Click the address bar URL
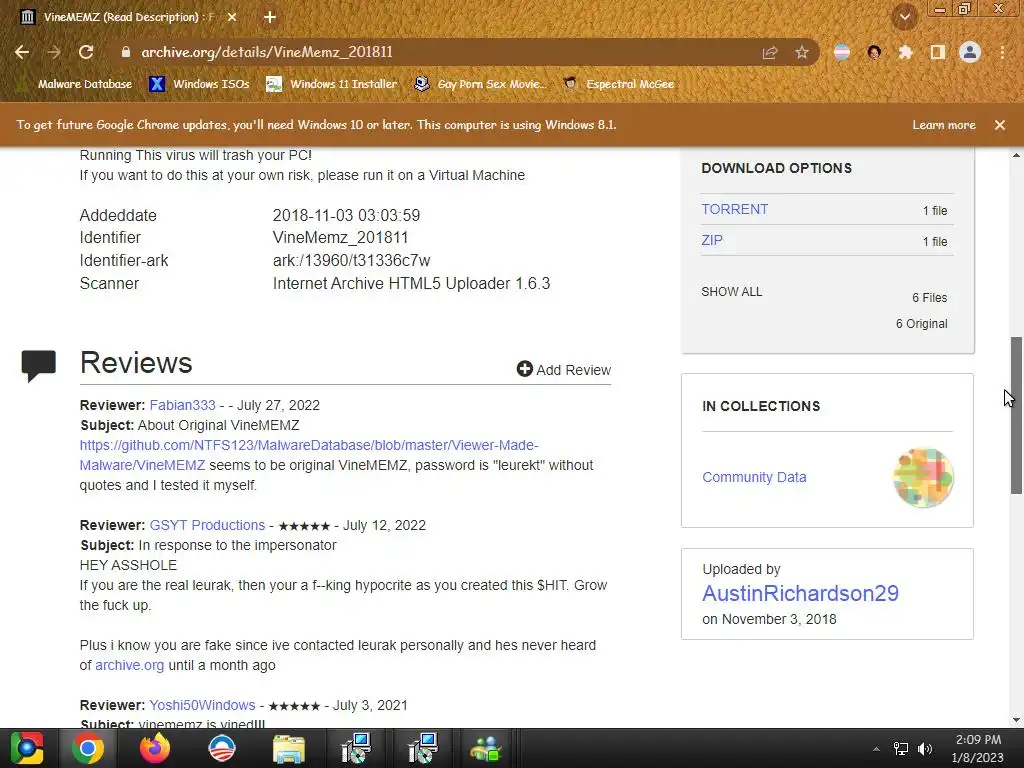The width and height of the screenshot is (1024, 768). tap(267, 52)
